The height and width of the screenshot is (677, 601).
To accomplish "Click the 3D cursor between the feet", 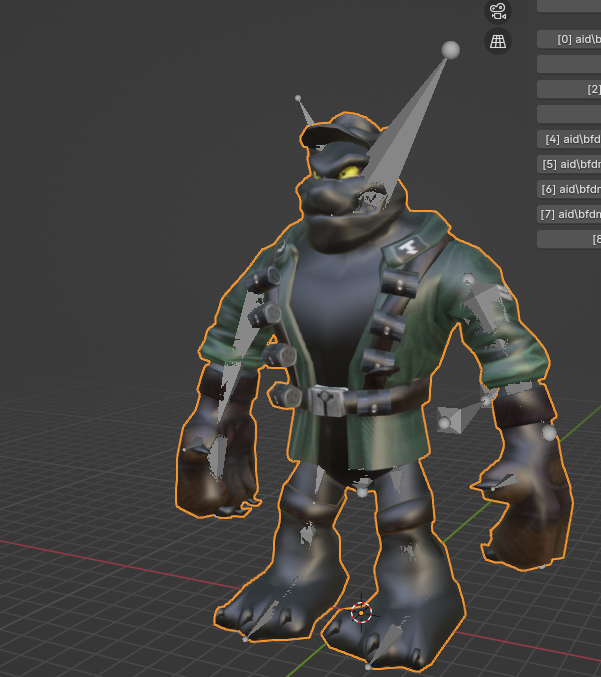I will point(361,613).
